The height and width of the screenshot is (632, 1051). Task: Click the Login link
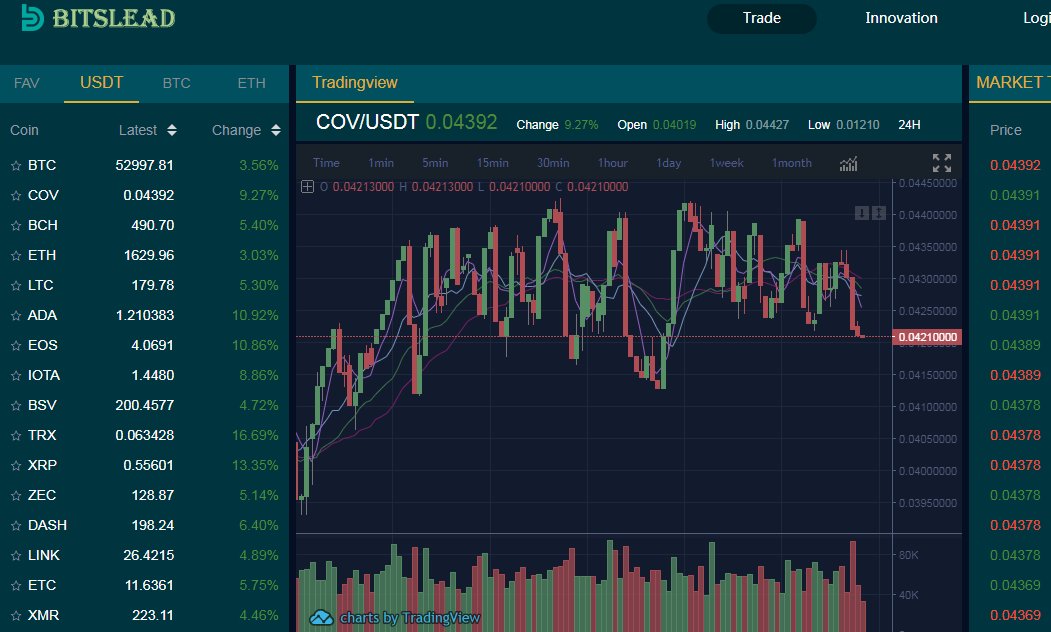coord(1036,18)
